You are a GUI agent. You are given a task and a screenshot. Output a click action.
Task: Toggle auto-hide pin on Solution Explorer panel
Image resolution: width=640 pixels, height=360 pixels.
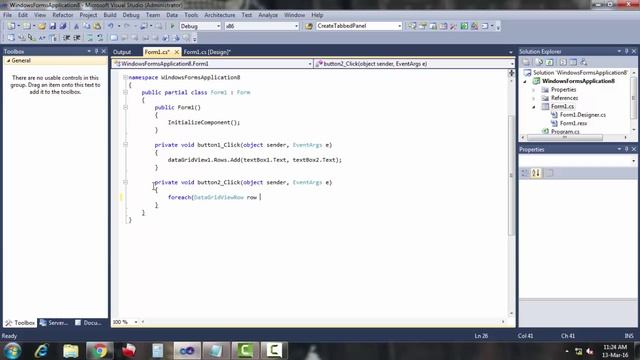(x=627, y=51)
